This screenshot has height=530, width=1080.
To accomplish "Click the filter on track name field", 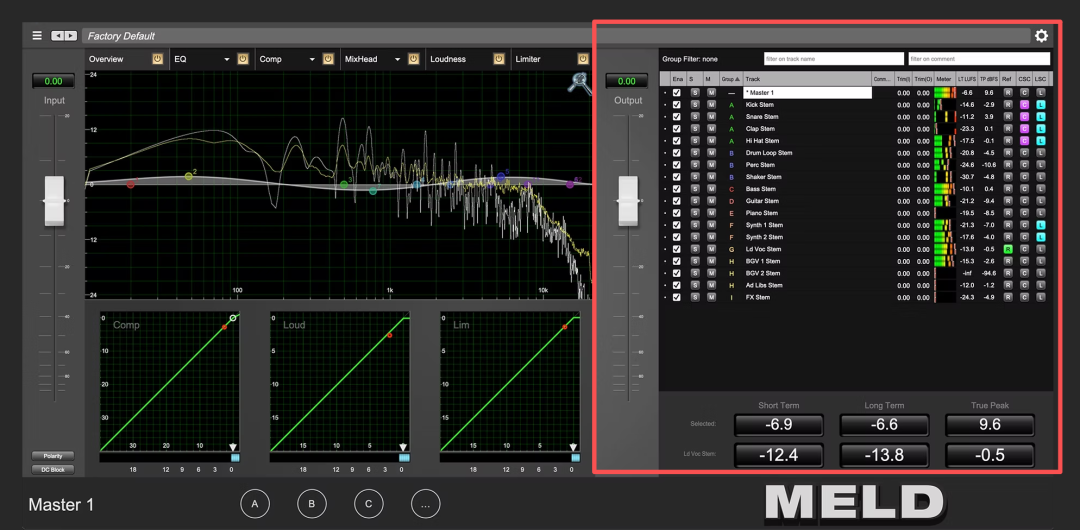I will point(834,59).
